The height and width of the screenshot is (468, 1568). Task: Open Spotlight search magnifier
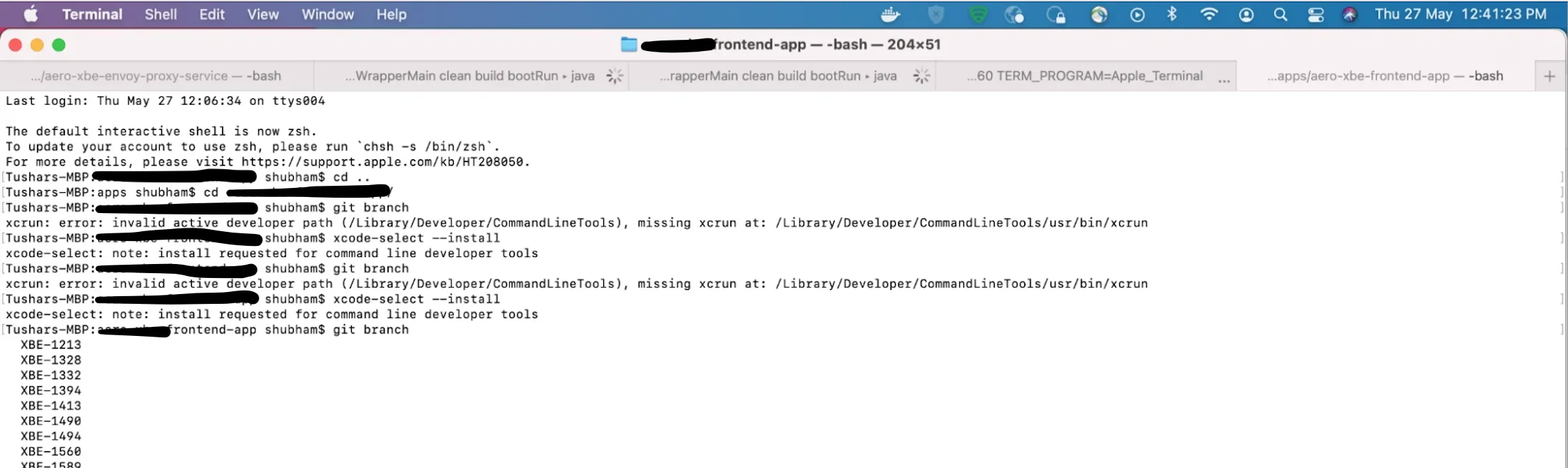pos(1280,15)
